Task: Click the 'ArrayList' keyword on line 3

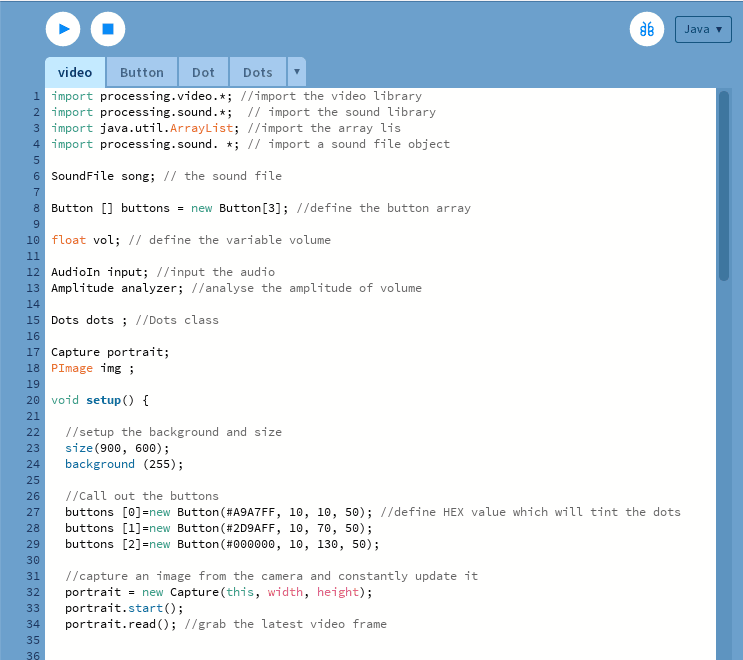Action: point(201,128)
